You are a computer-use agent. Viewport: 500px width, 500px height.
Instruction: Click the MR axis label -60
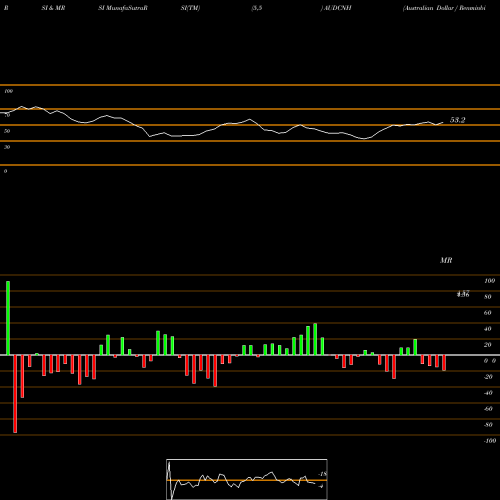click(488, 409)
